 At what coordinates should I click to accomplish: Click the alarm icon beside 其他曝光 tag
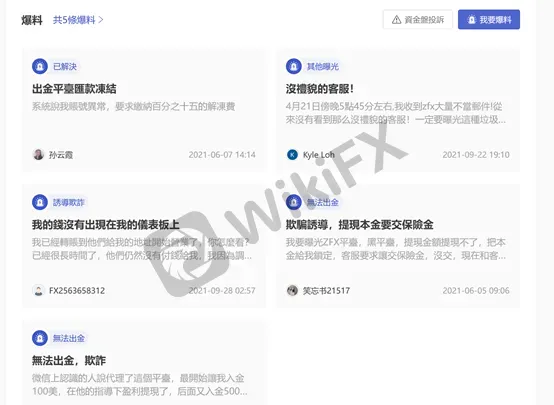click(x=294, y=66)
